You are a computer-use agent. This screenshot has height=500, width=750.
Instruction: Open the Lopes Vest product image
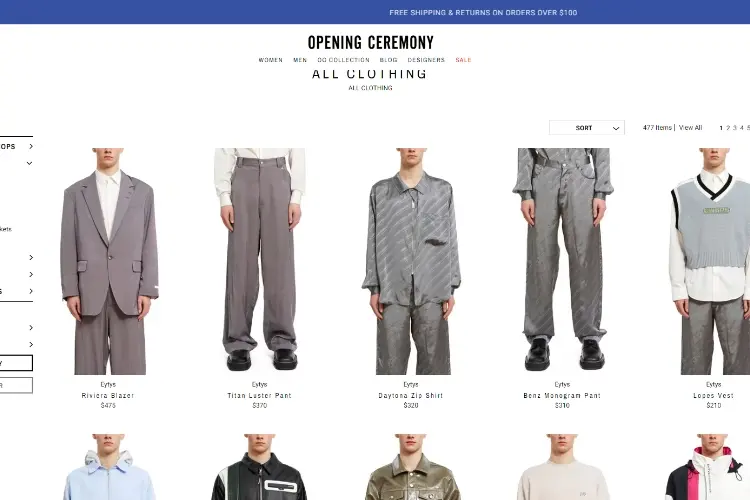coord(709,261)
